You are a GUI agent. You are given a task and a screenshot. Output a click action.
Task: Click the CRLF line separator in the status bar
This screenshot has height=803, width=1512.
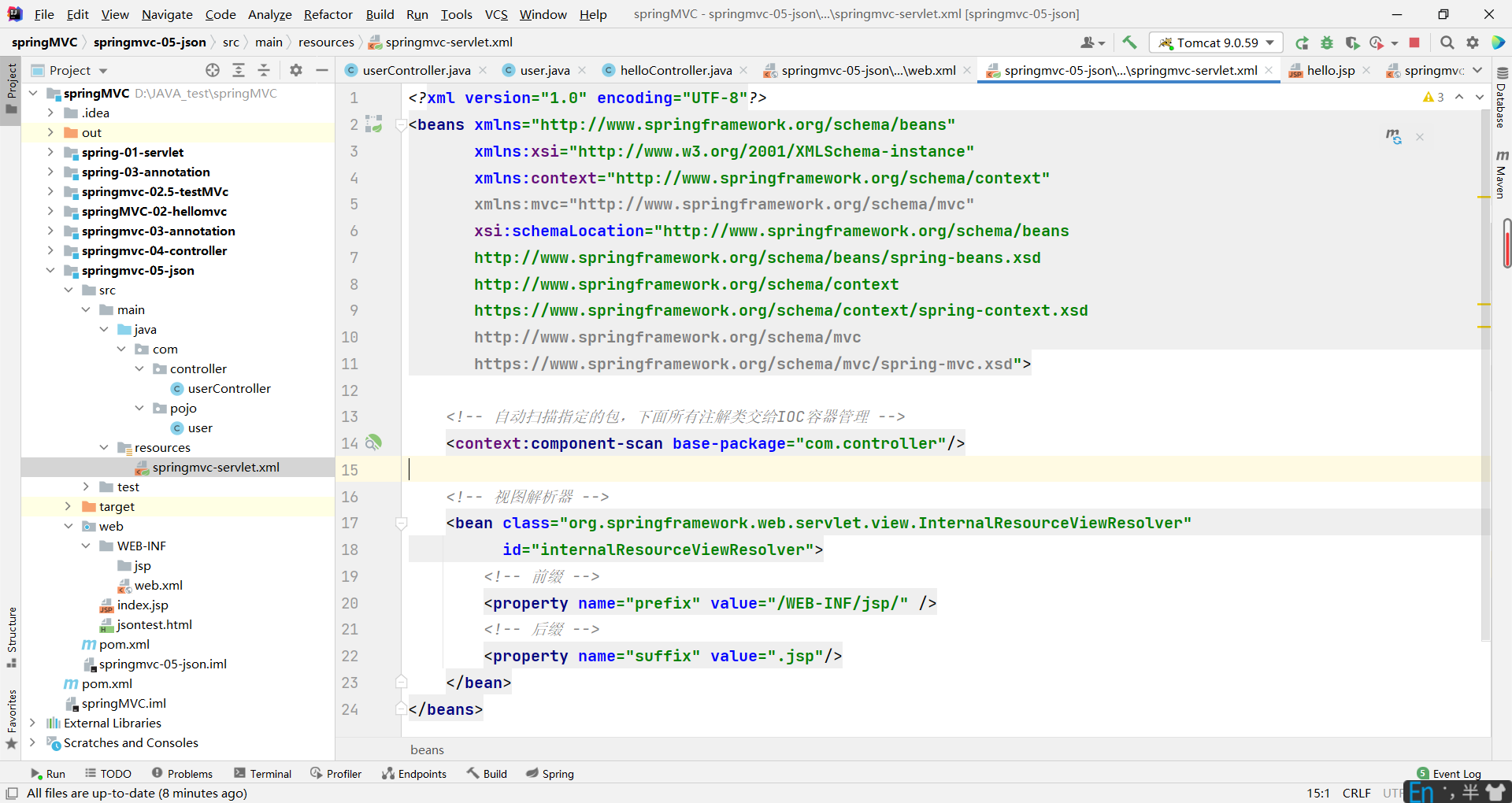(x=1356, y=793)
